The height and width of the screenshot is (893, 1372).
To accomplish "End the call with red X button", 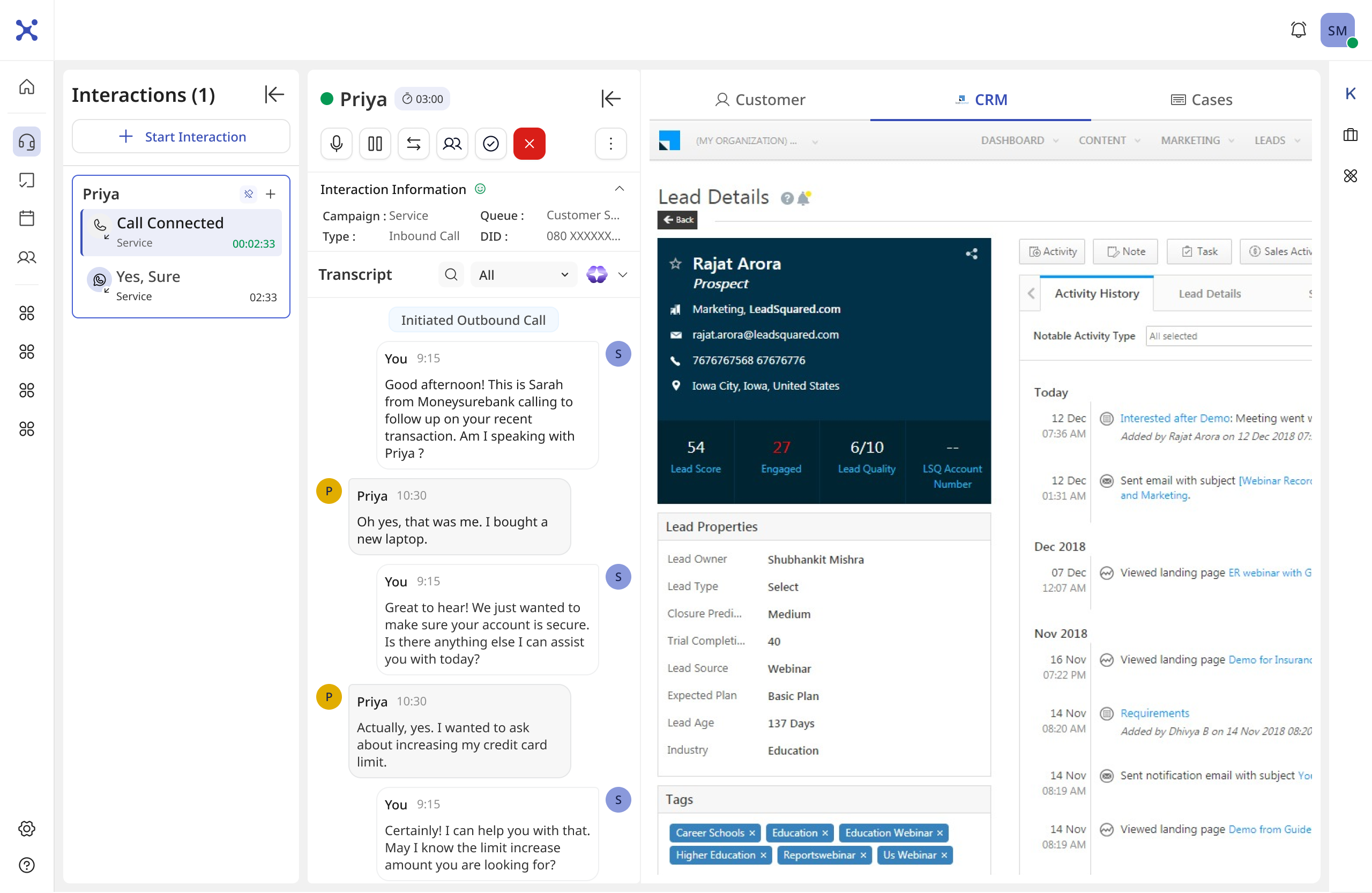I will 529,144.
